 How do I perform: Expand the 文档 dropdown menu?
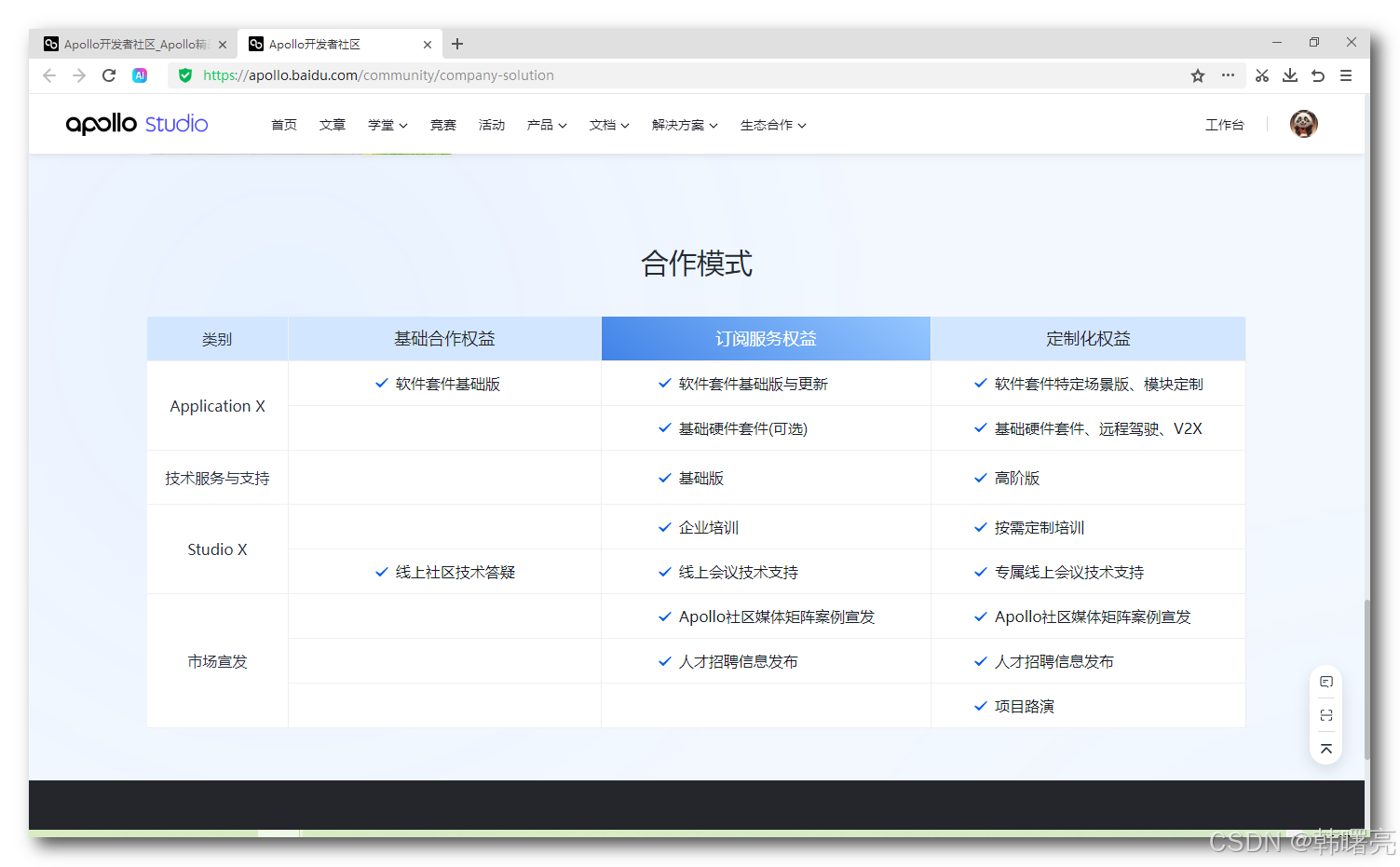click(x=609, y=125)
